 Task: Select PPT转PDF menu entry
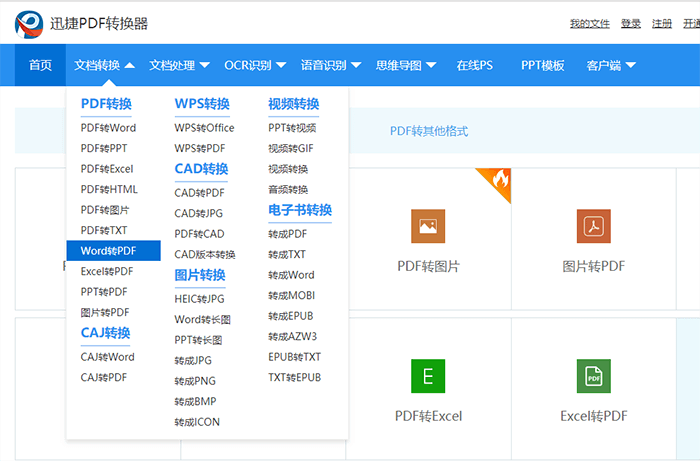click(104, 292)
